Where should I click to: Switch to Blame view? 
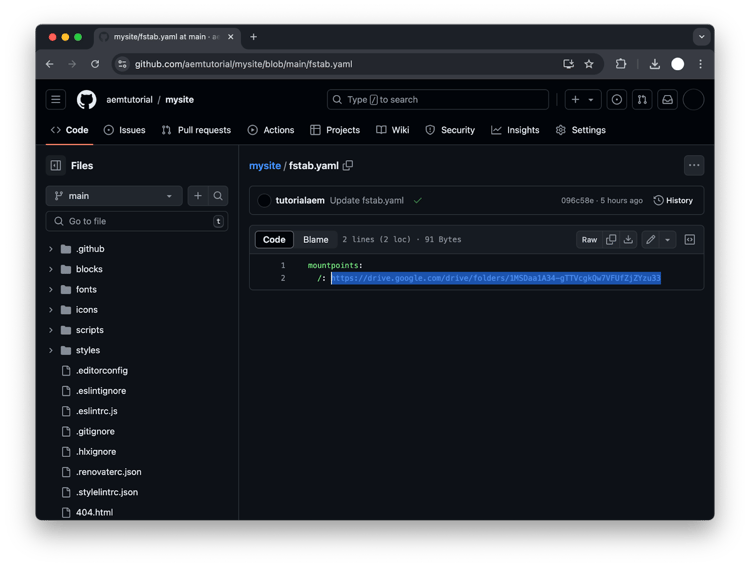click(316, 240)
